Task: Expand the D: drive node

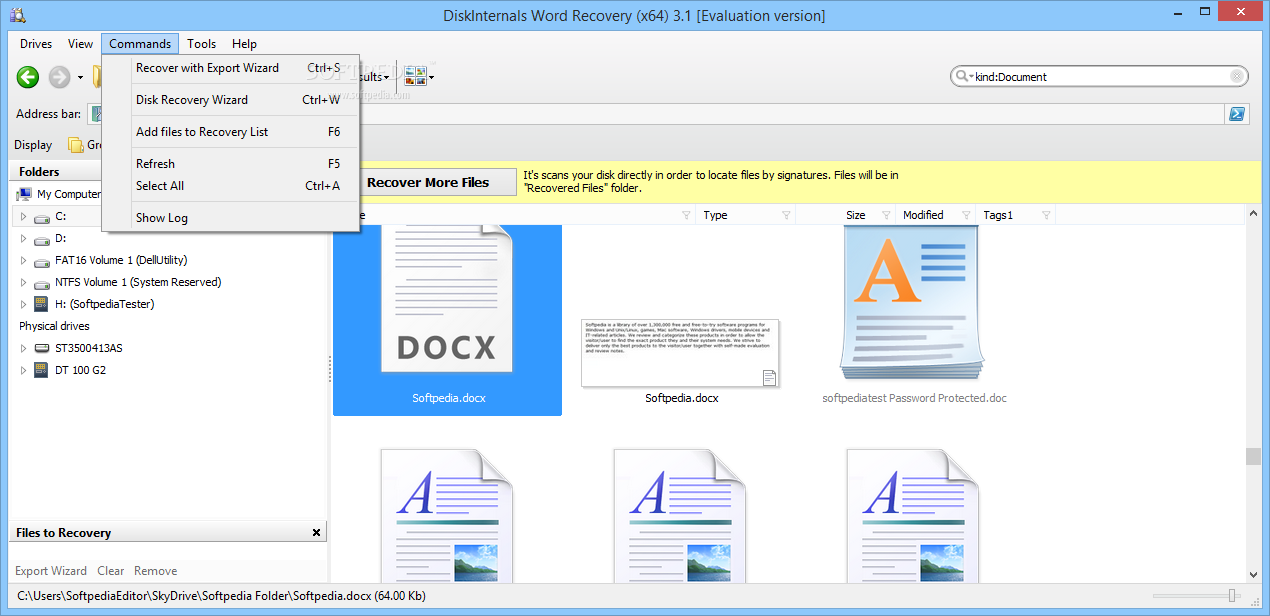Action: pyautogui.click(x=24, y=238)
